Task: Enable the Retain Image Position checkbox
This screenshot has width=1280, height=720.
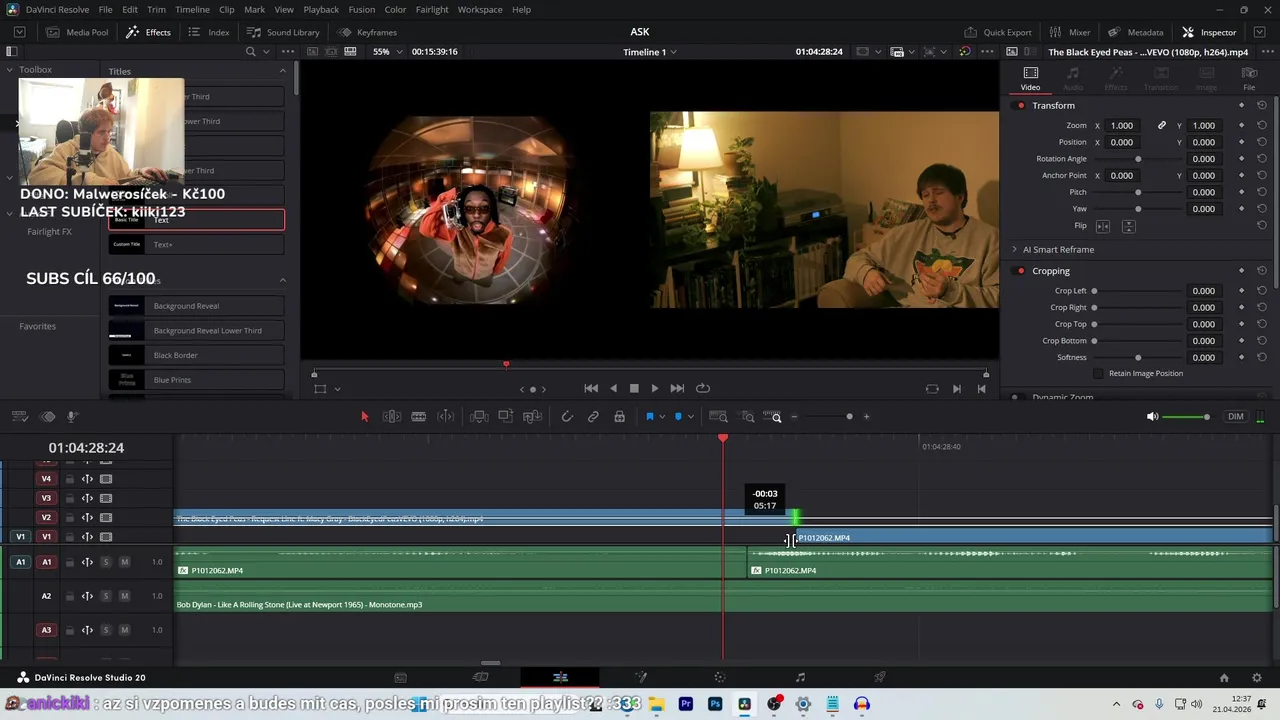Action: click(x=1099, y=373)
